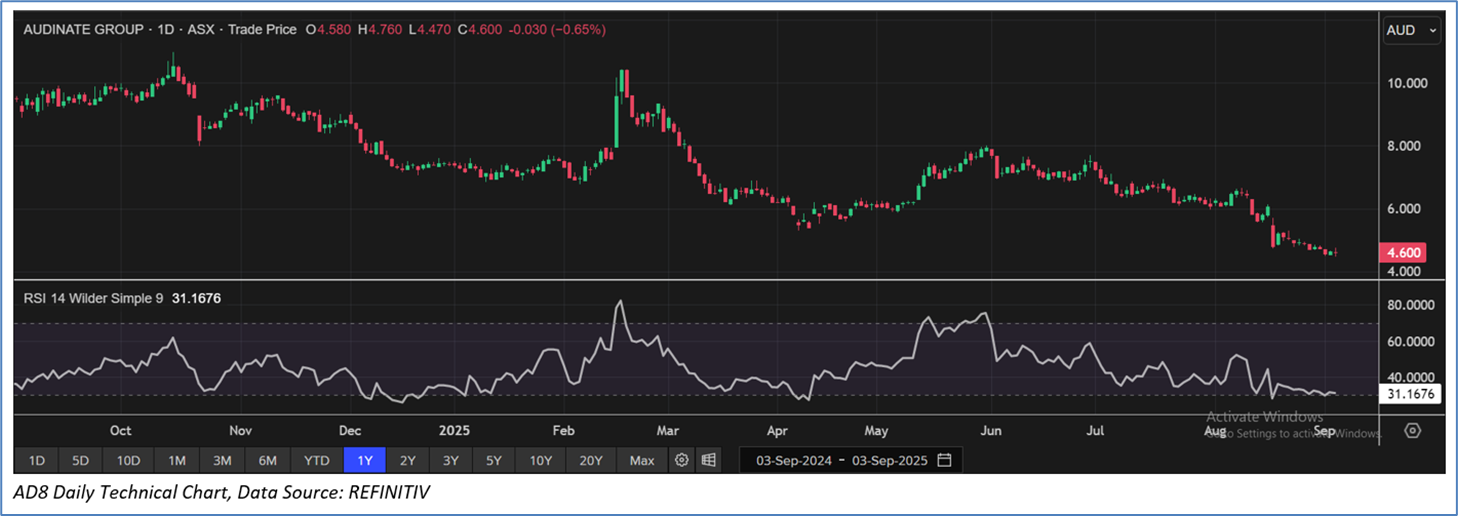Set chart range to 3M
1458x516 pixels.
point(222,460)
